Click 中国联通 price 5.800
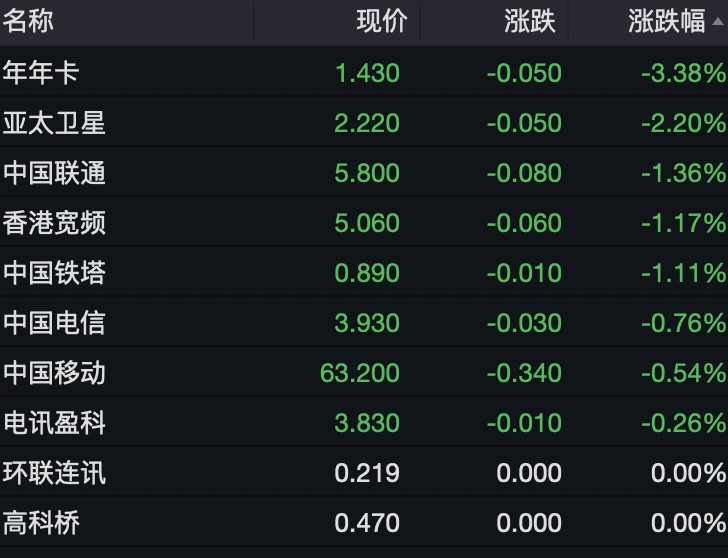Image resolution: width=728 pixels, height=558 pixels. coord(367,173)
